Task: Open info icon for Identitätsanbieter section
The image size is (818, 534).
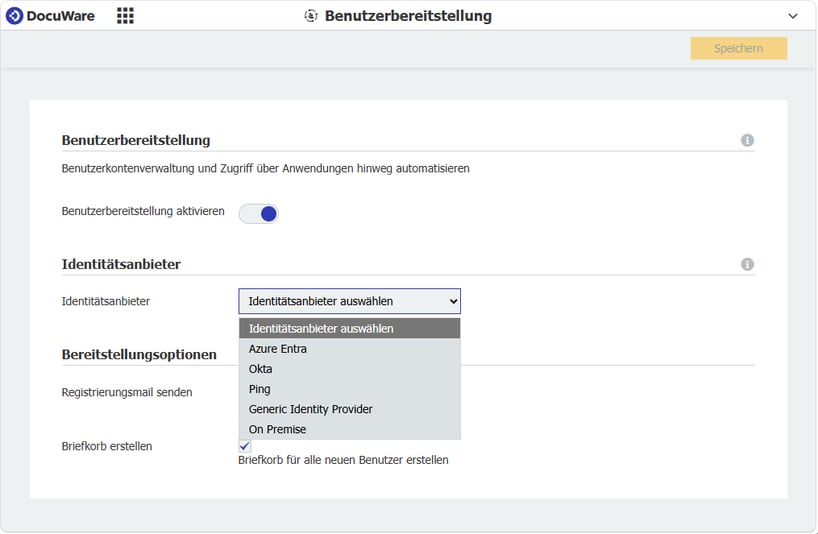Action: pyautogui.click(x=747, y=264)
